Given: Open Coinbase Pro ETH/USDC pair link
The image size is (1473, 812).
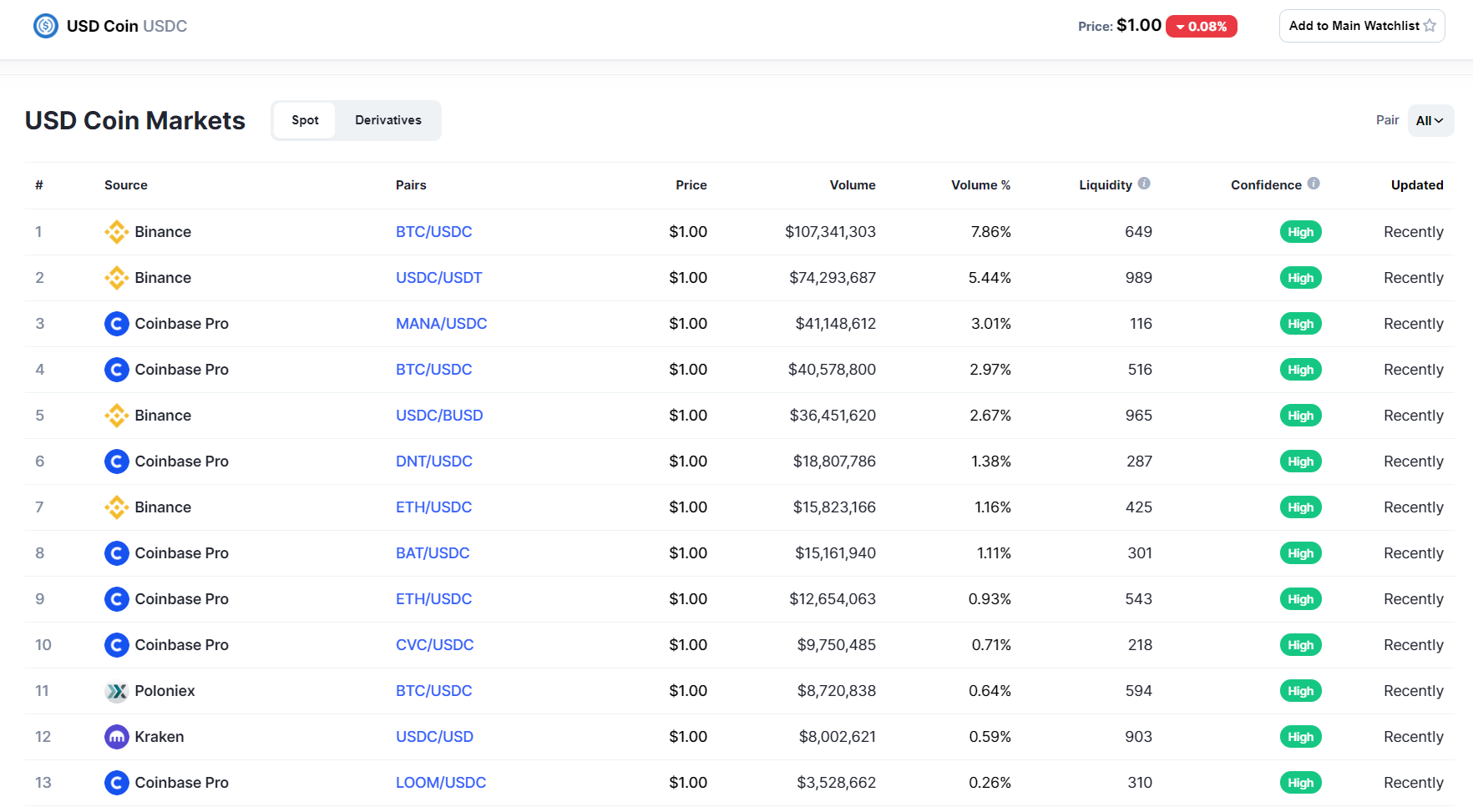Looking at the screenshot, I should [433, 599].
